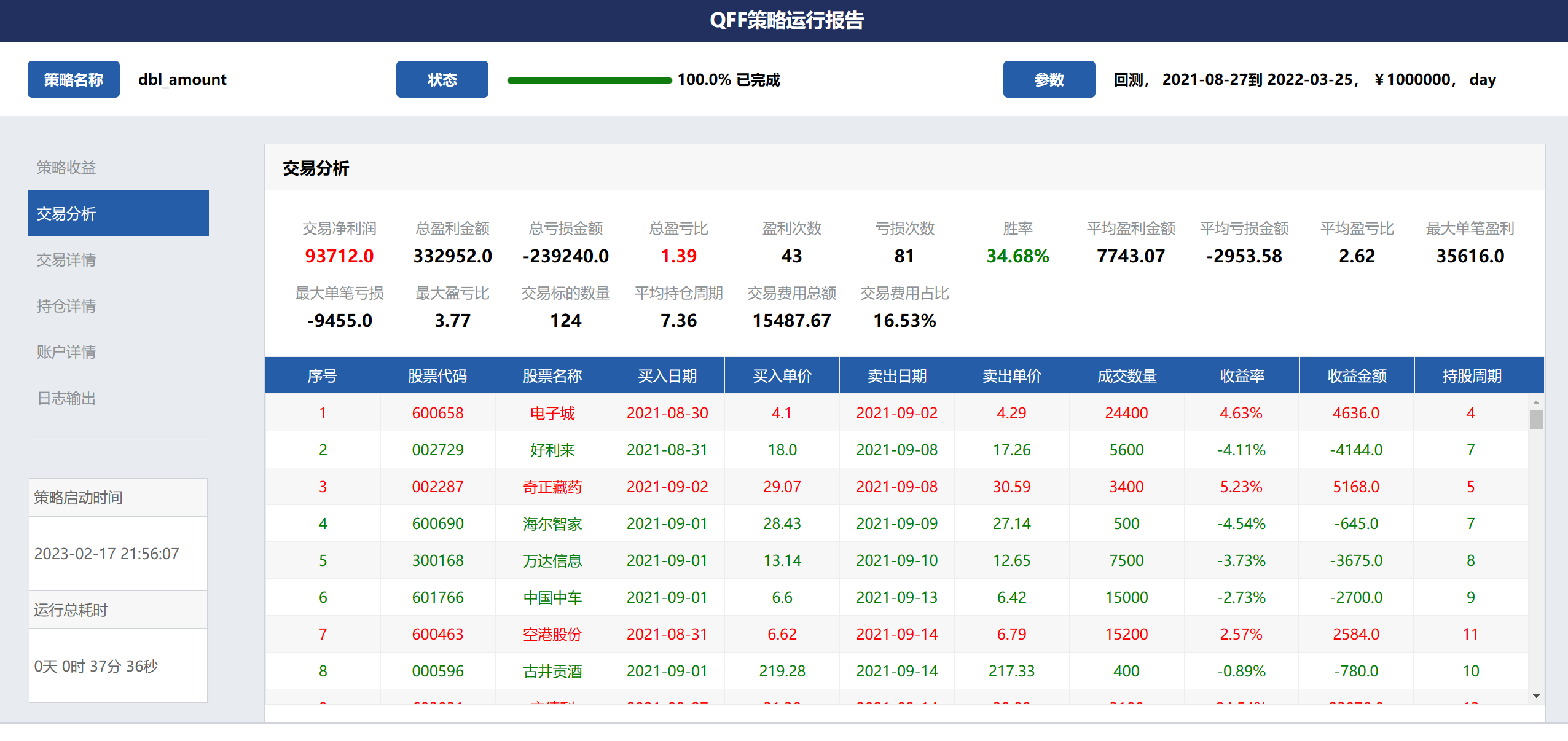Click the green 100% progress bar
Screen dimensions: 1568x741
point(589,80)
